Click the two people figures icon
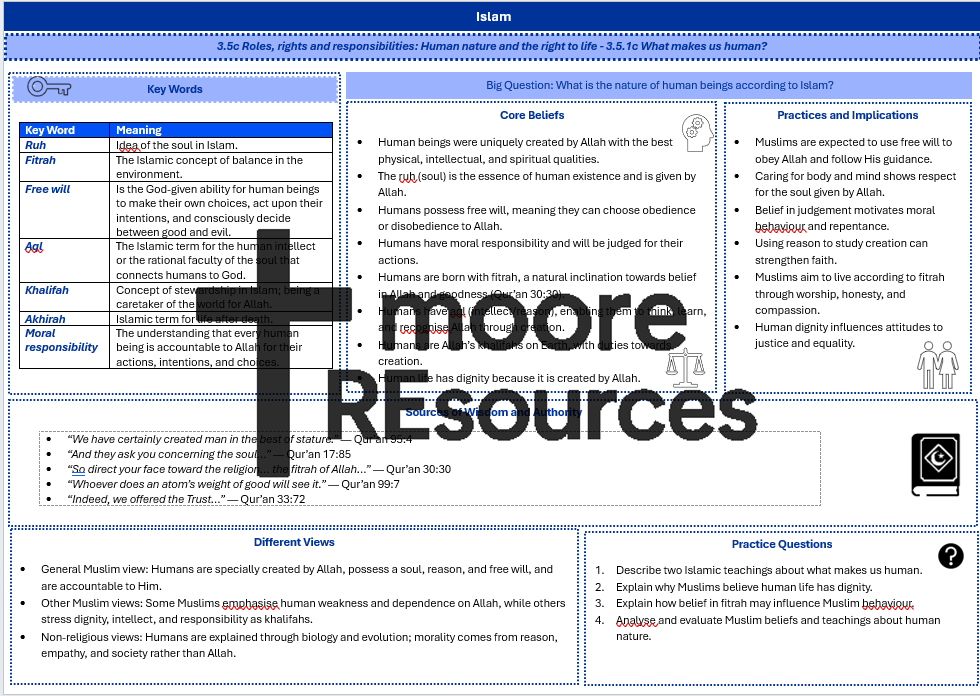Screen dimensions: 980x696 pyautogui.click(x=938, y=365)
